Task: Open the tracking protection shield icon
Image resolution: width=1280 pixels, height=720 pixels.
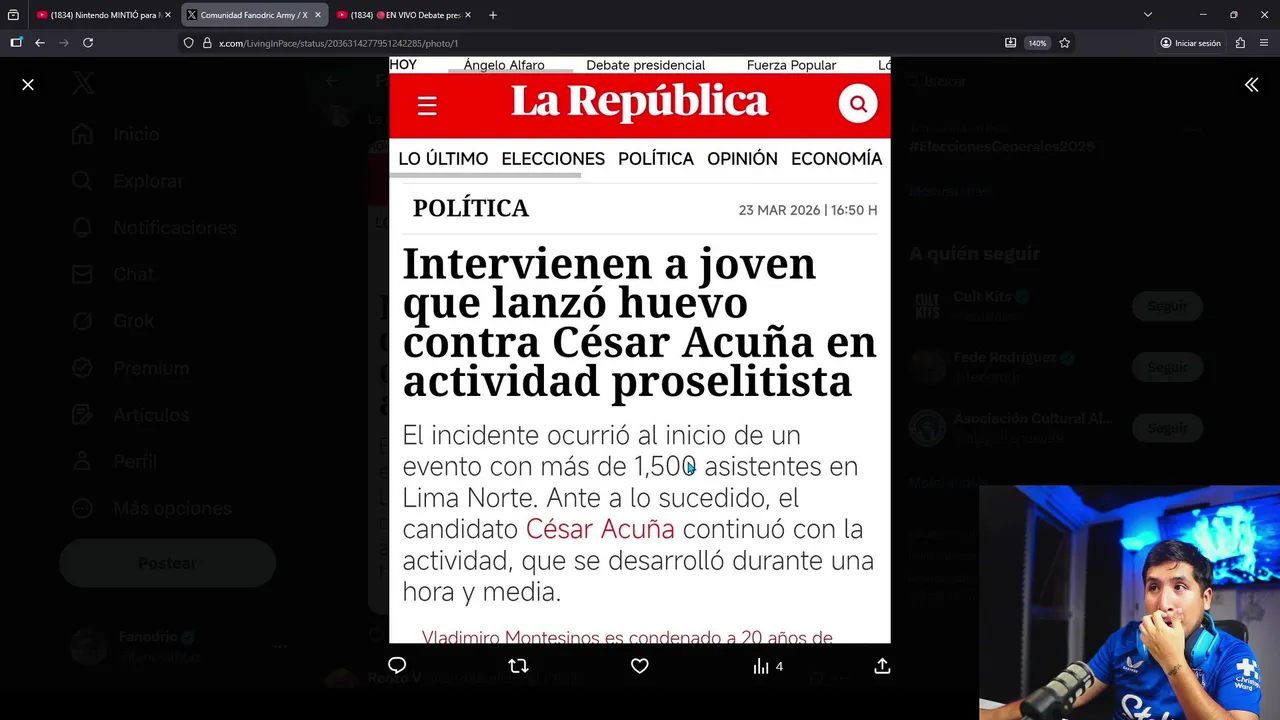Action: click(x=188, y=43)
